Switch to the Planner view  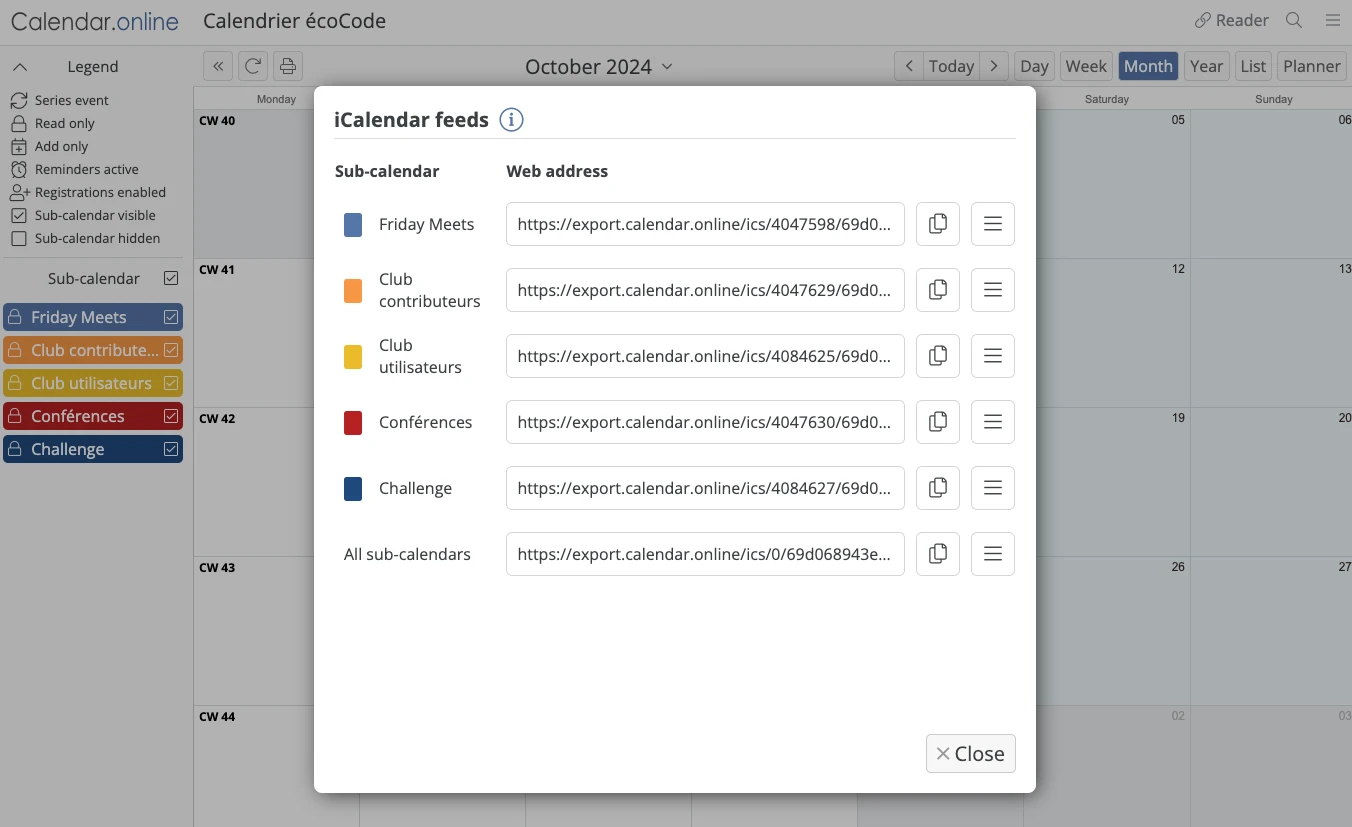point(1311,66)
